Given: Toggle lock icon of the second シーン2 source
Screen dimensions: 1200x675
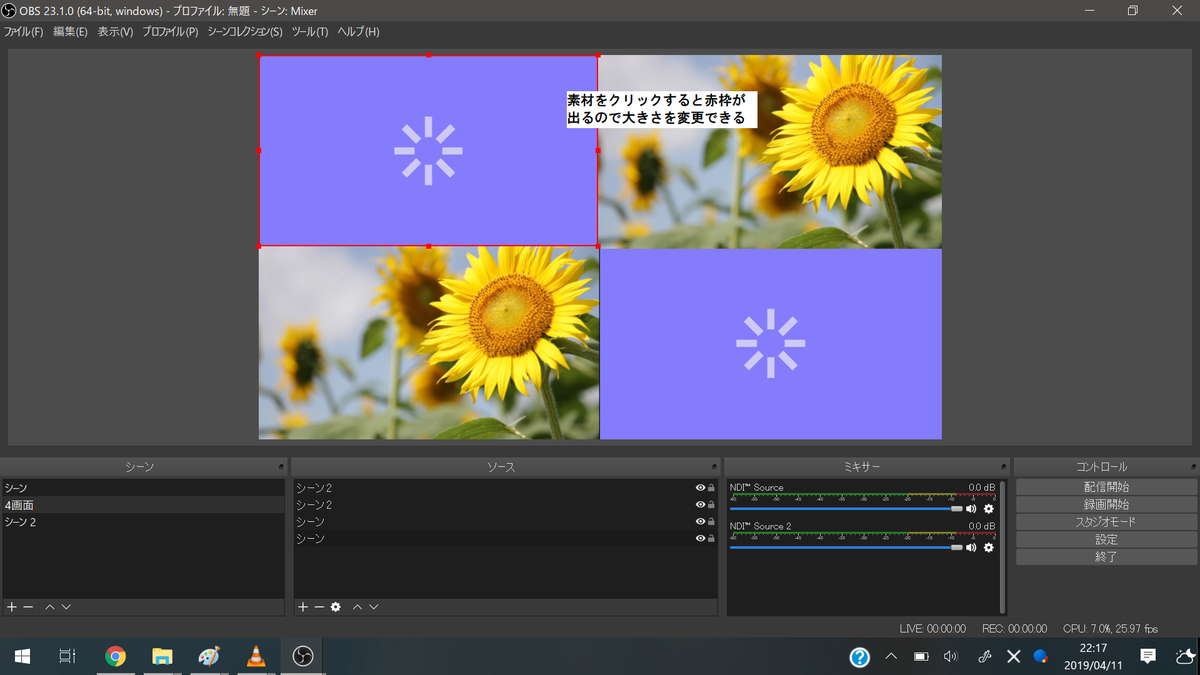Looking at the screenshot, I should tap(711, 505).
